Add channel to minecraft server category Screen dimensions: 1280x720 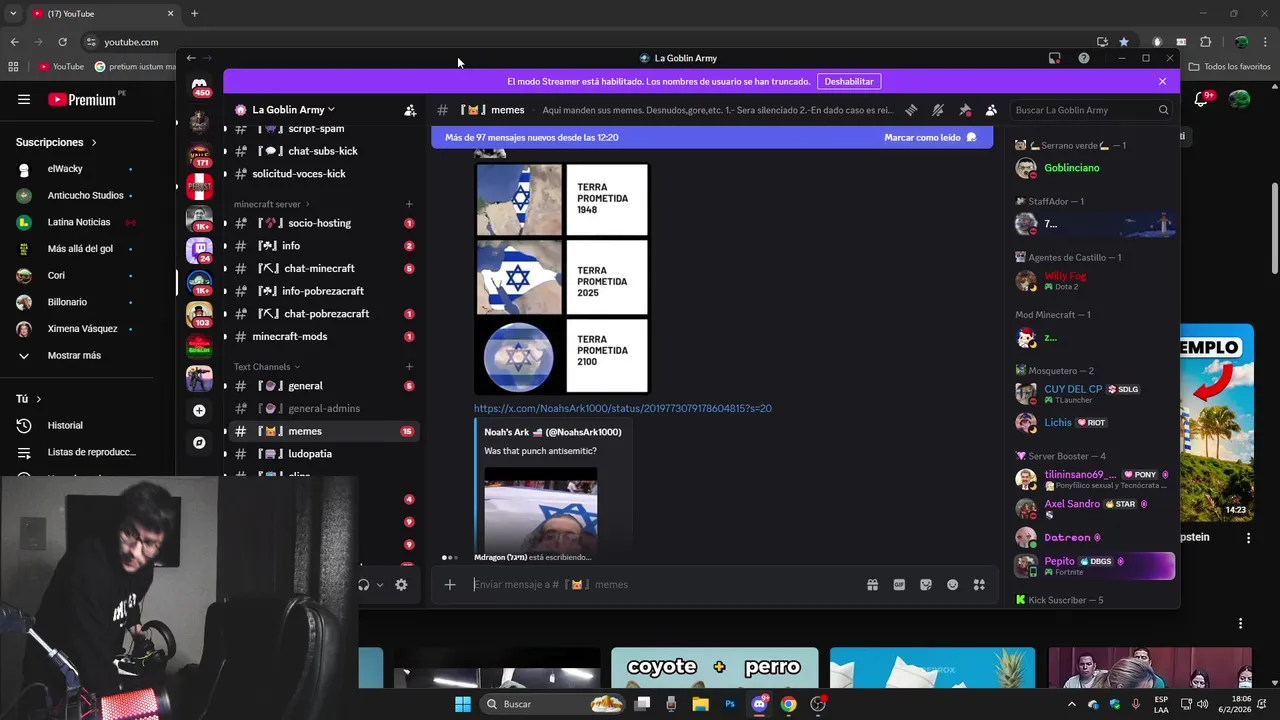pyautogui.click(x=409, y=204)
